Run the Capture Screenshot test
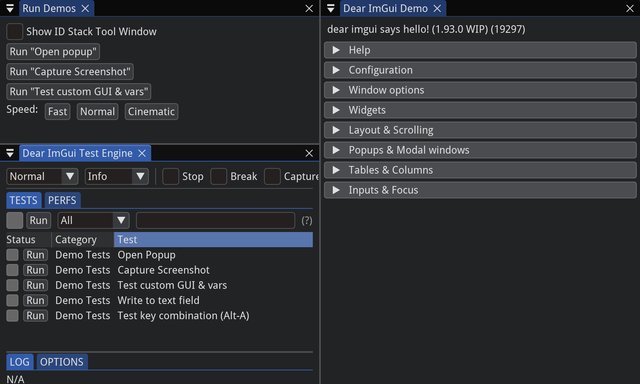The width and height of the screenshot is (640, 384). 36,270
